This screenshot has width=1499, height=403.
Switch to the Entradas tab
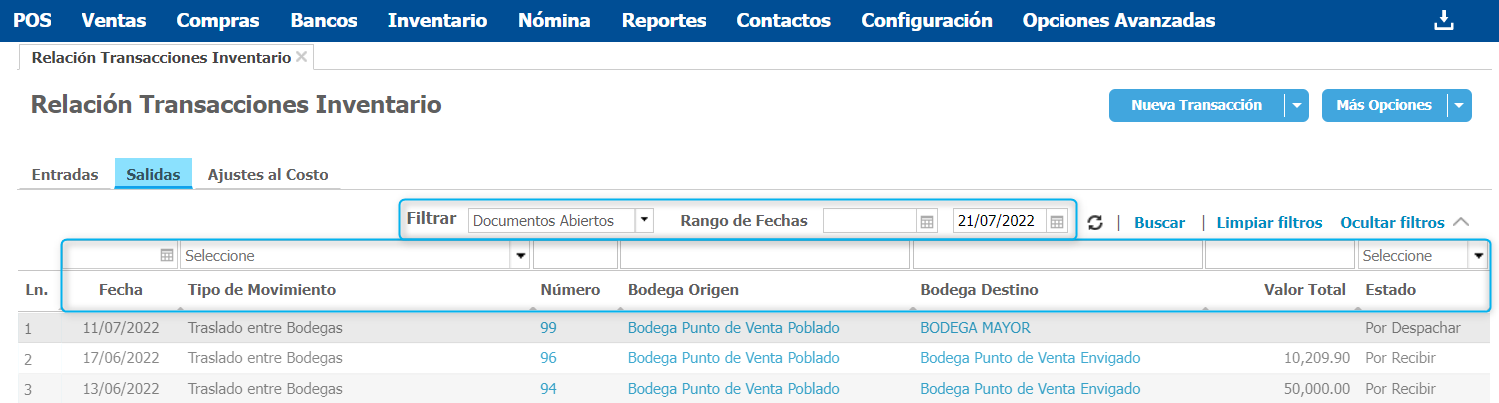[65, 174]
